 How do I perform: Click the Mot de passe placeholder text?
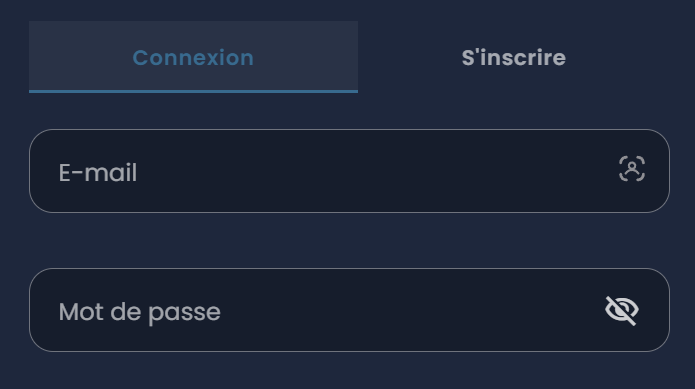[x=140, y=313]
